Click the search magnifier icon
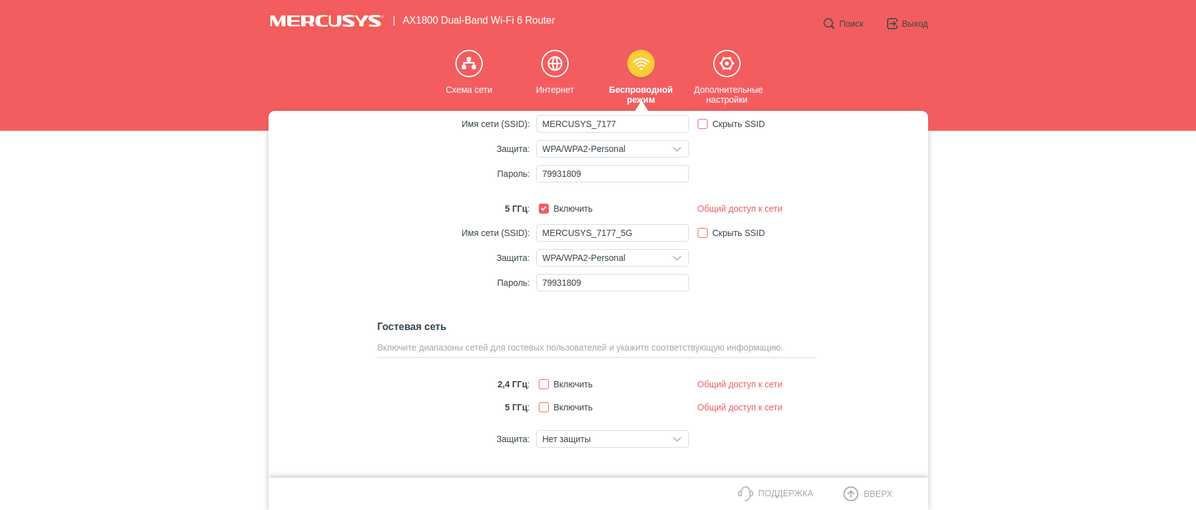The width and height of the screenshot is (1196, 510). [829, 24]
